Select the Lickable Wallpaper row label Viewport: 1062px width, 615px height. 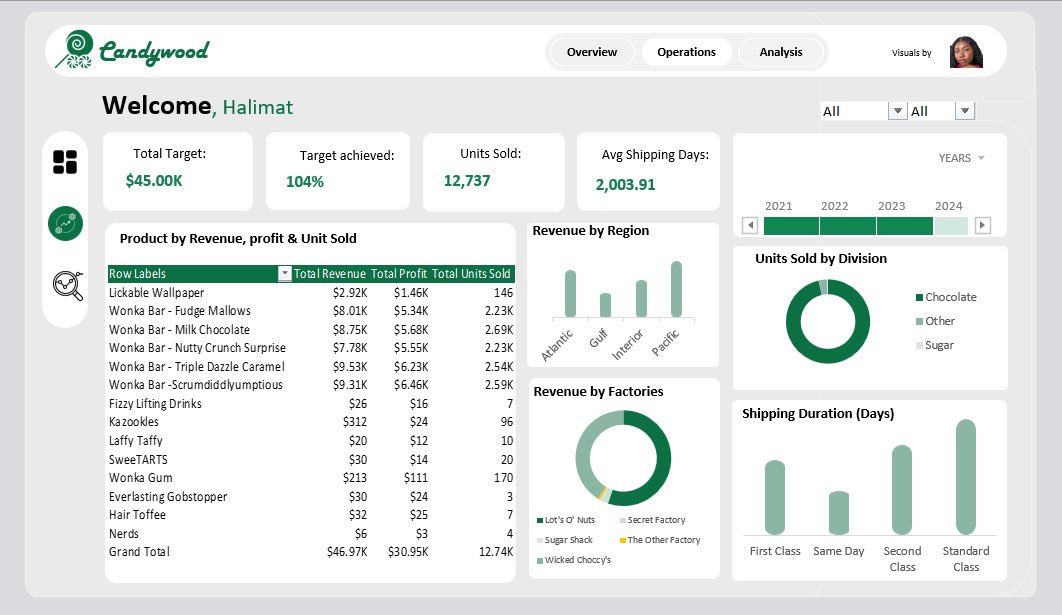[156, 293]
